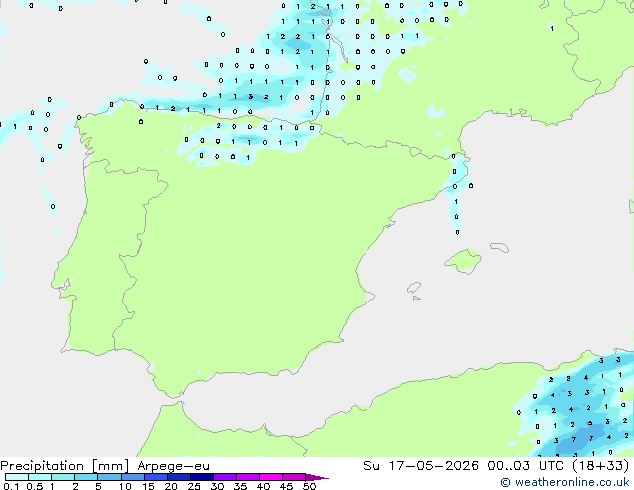
Task: Click the time range "00..03 UTC"
Action: (525, 465)
